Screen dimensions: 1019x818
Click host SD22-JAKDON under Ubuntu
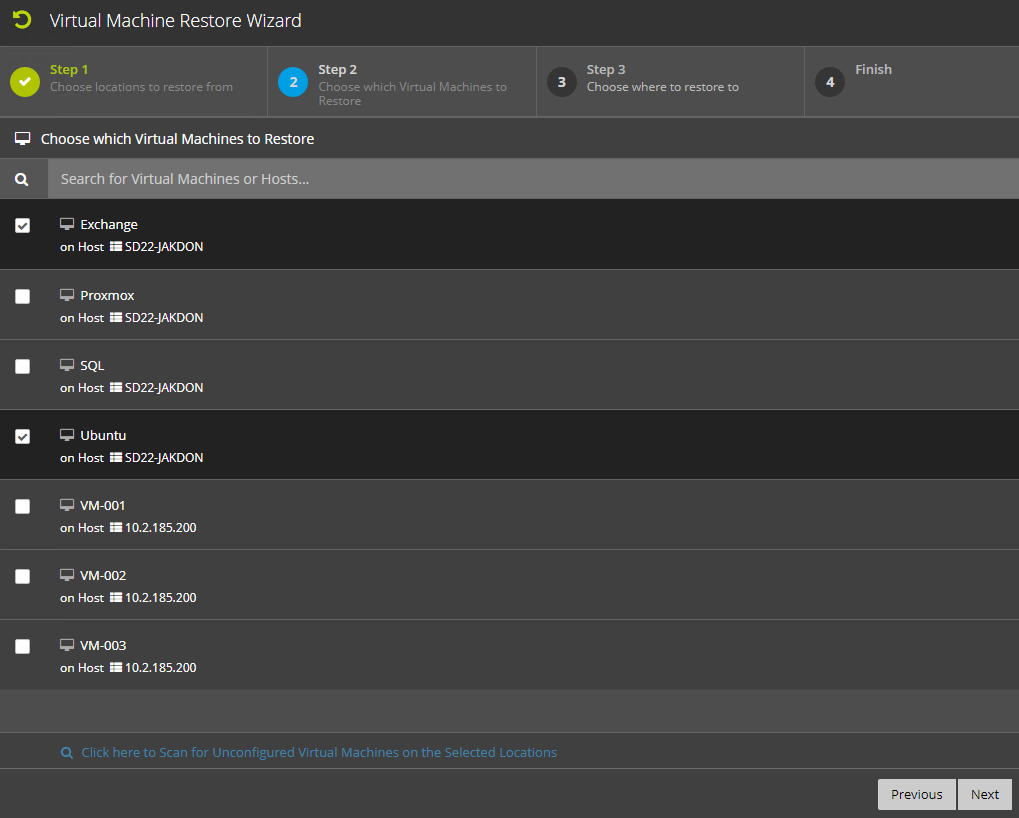(164, 457)
